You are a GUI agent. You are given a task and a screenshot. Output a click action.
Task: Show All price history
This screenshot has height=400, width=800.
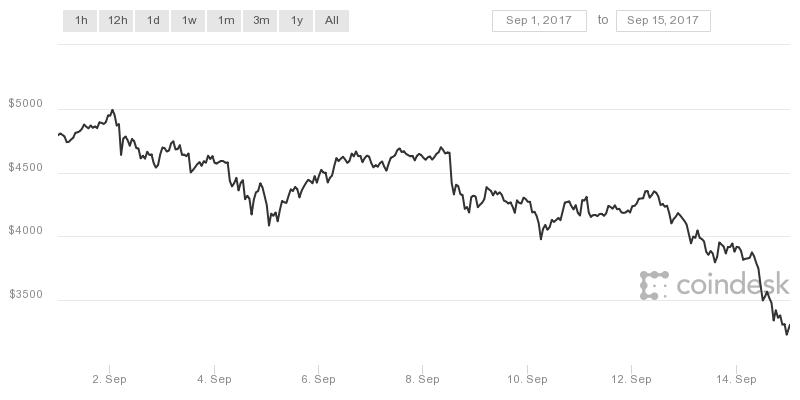(332, 21)
